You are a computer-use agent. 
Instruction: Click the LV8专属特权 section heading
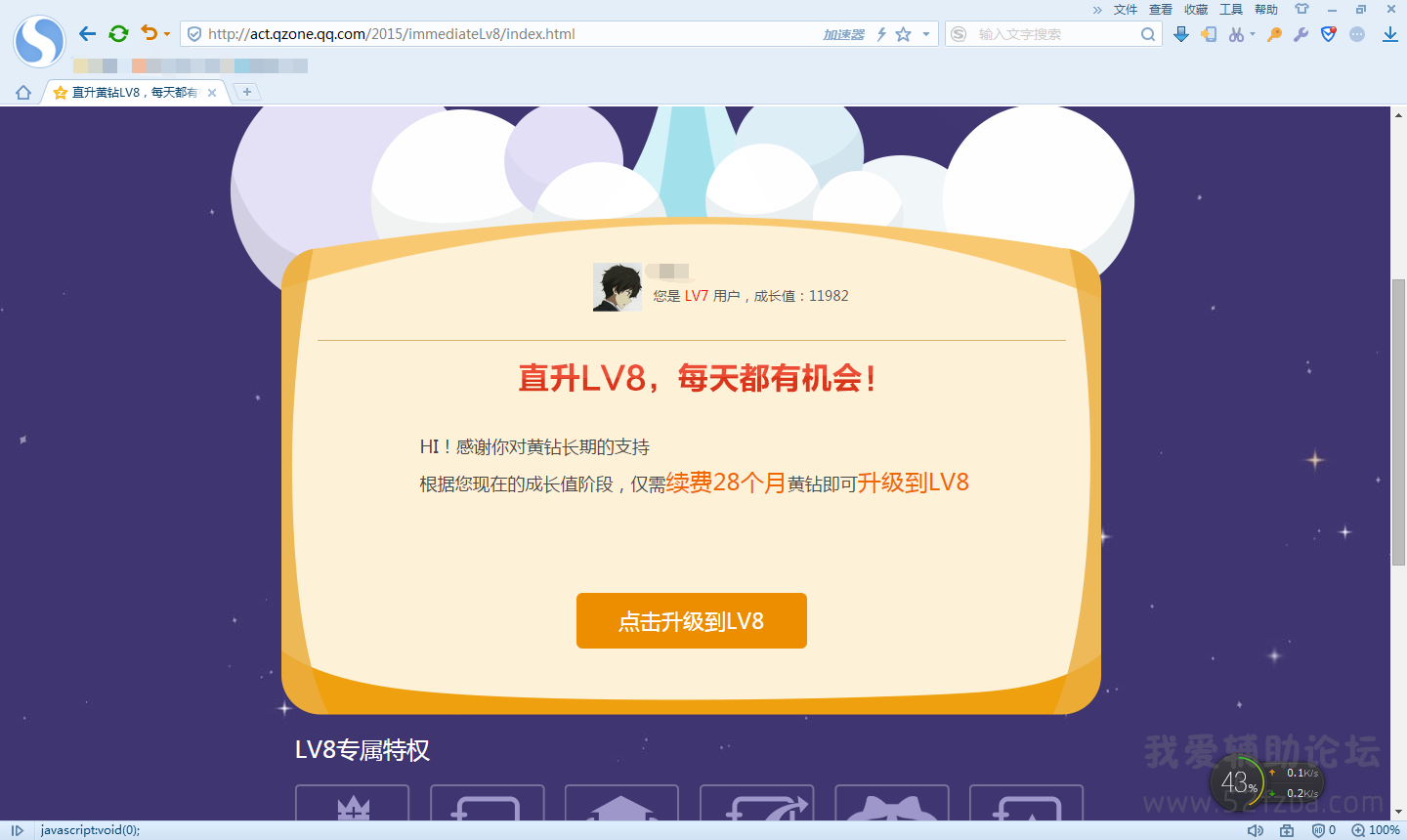(362, 750)
